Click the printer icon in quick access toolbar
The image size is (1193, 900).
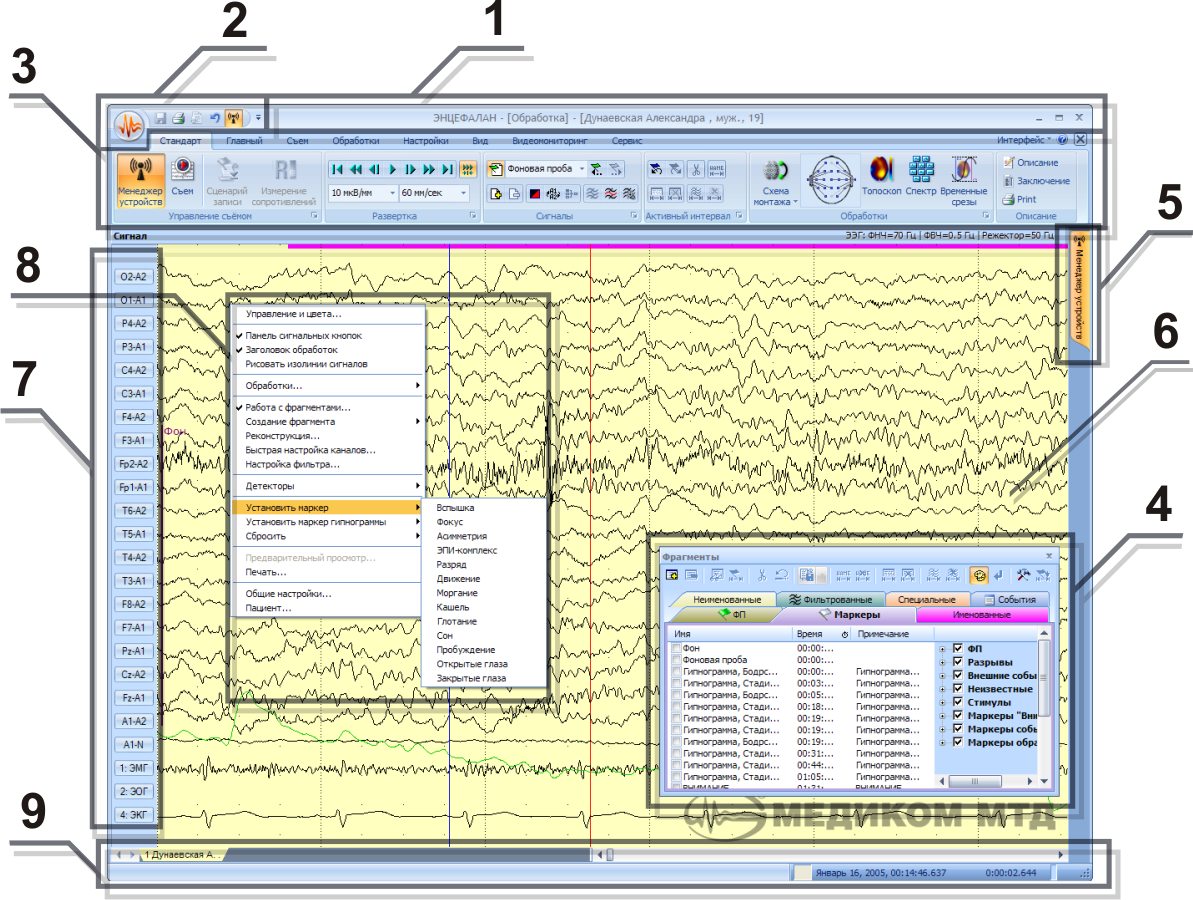[178, 119]
